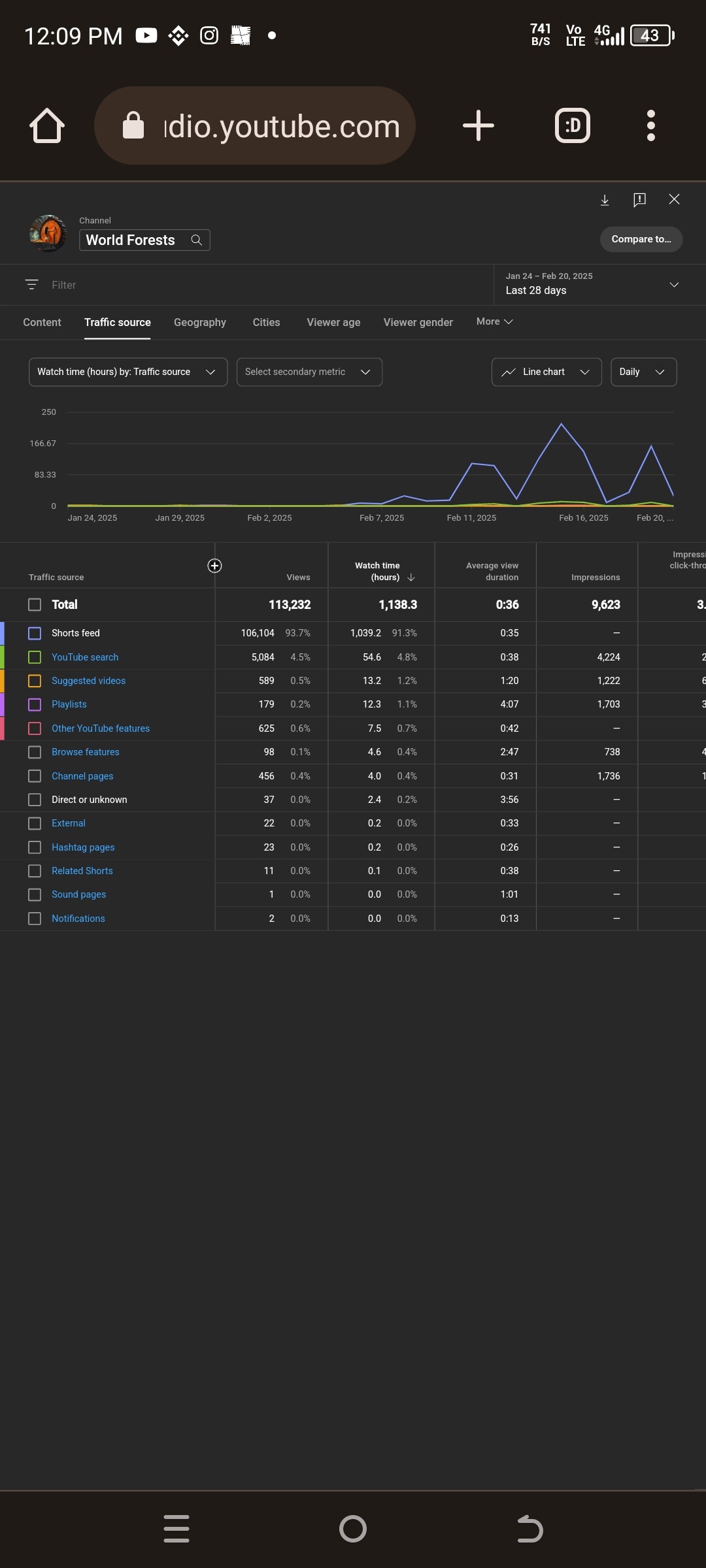Open the Last 28 days date range dropdown
This screenshot has height=1568, width=706.
tap(592, 285)
